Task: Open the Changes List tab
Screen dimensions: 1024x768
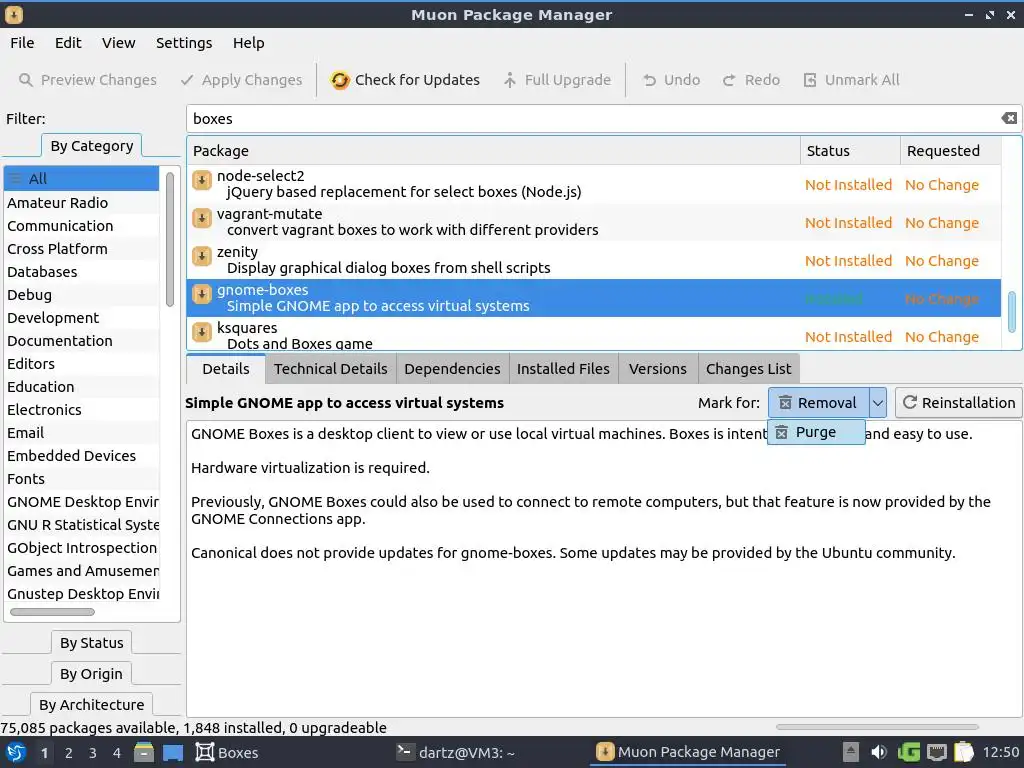Action: [x=748, y=369]
